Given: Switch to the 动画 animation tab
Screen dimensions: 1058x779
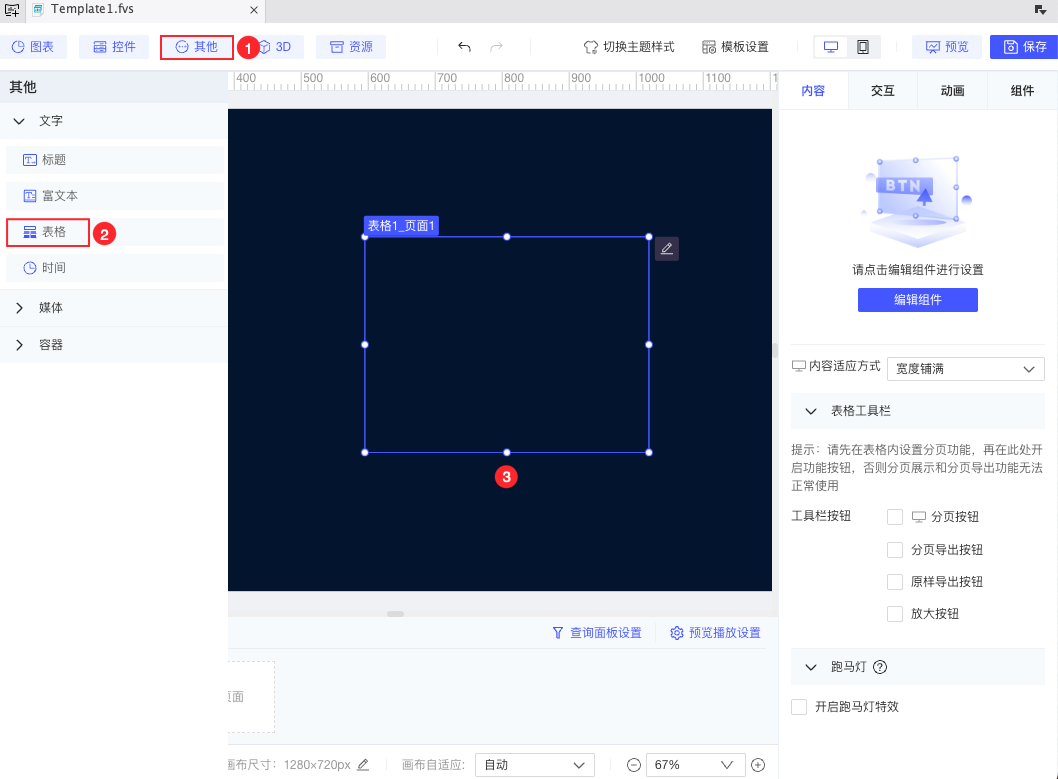Looking at the screenshot, I should tap(952, 90).
